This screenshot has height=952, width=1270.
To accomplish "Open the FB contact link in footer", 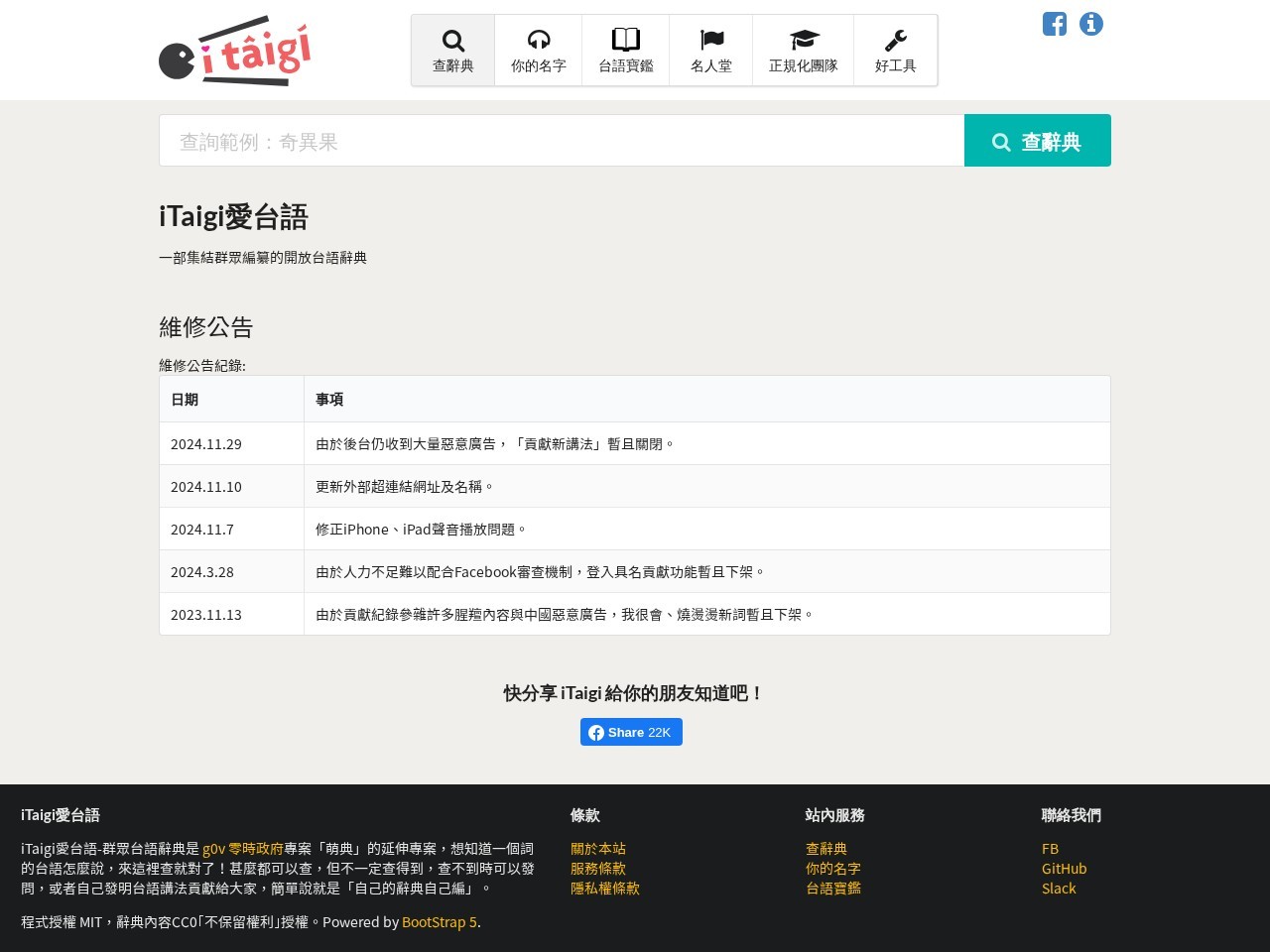I will coord(1050,849).
